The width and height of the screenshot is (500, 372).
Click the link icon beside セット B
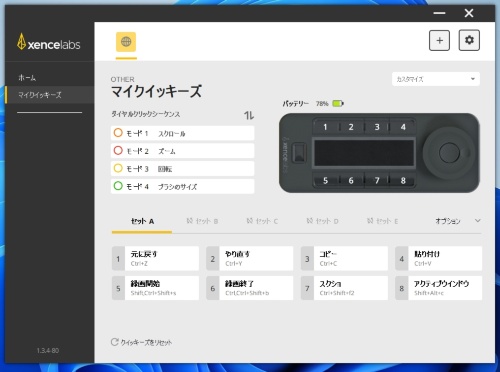point(189,221)
